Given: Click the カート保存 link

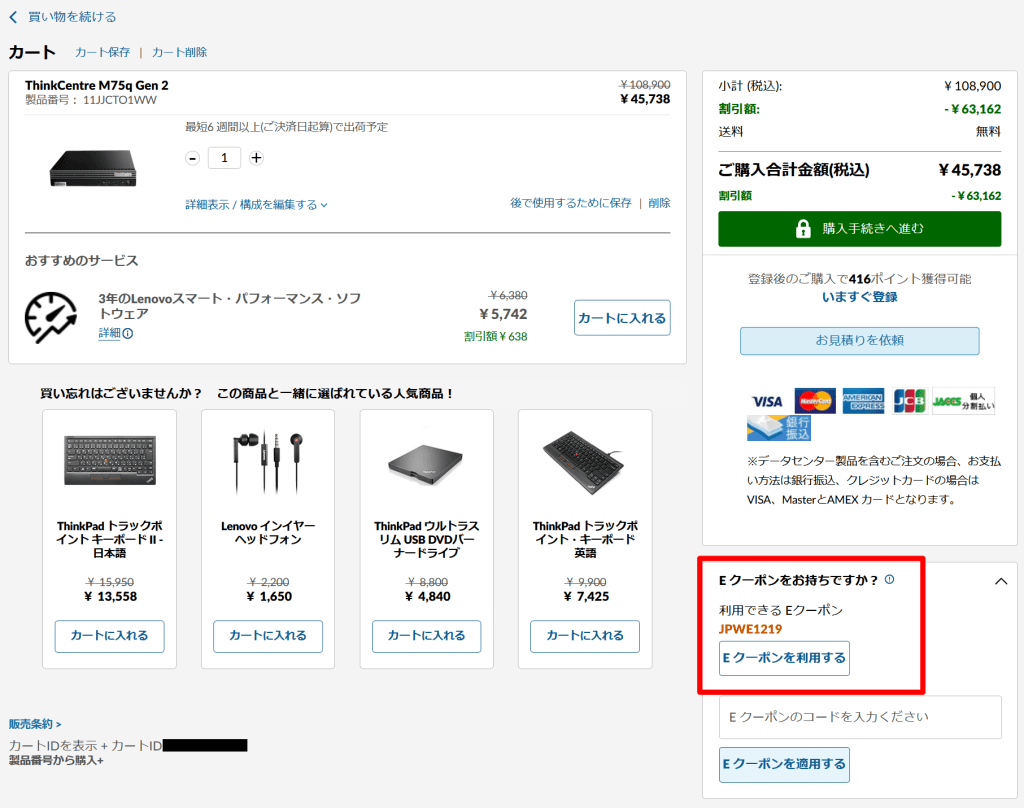Looking at the screenshot, I should click(102, 52).
